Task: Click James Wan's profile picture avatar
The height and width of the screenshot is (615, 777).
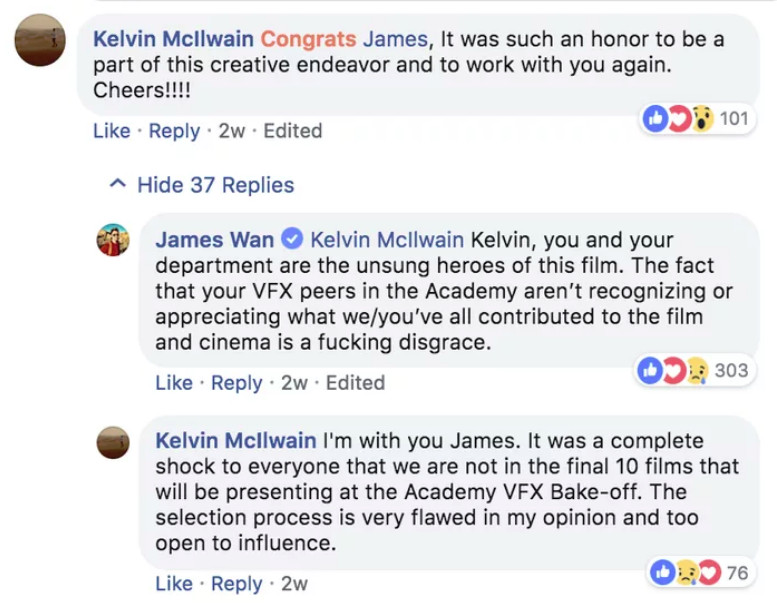Action: pos(113,240)
